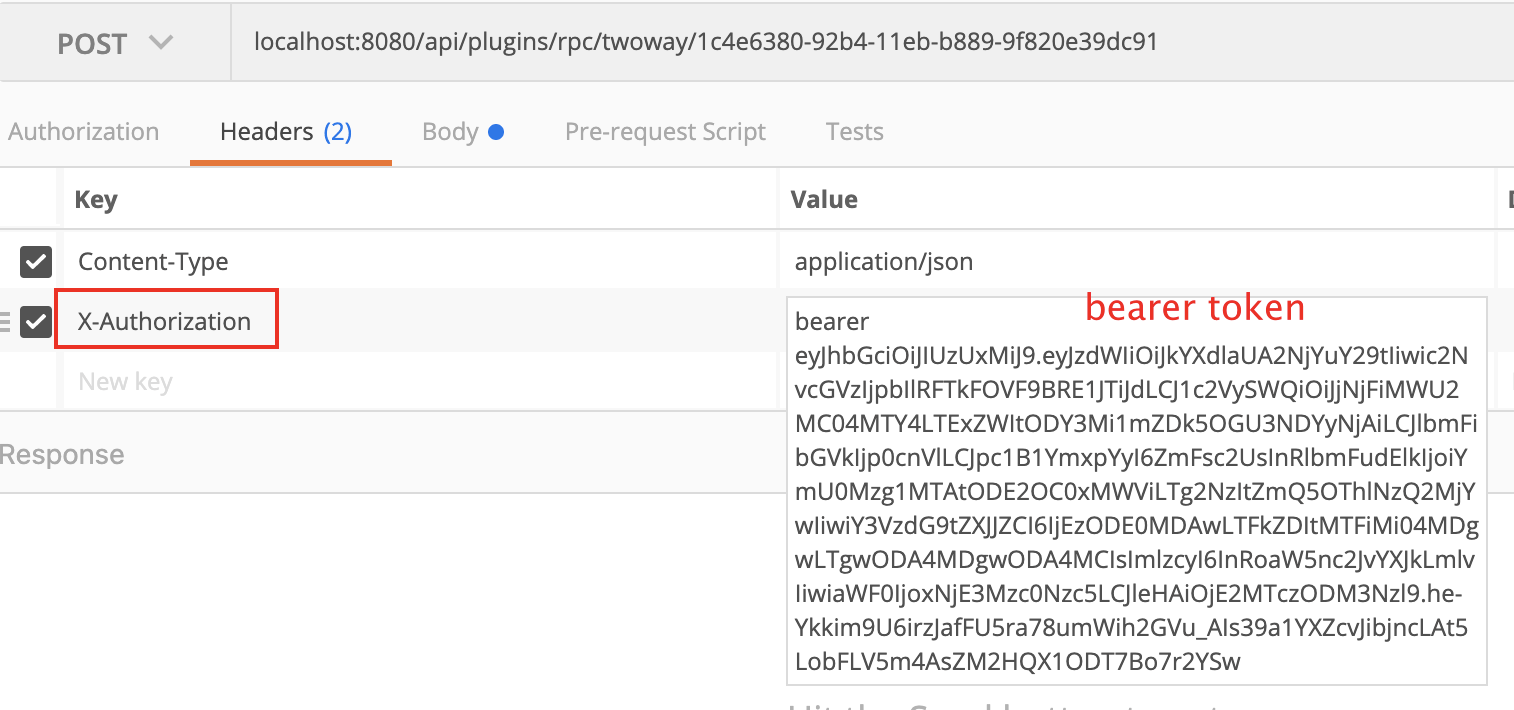Click the partially visible column header after Value
The width and height of the screenshot is (1514, 710).
[x=1508, y=199]
